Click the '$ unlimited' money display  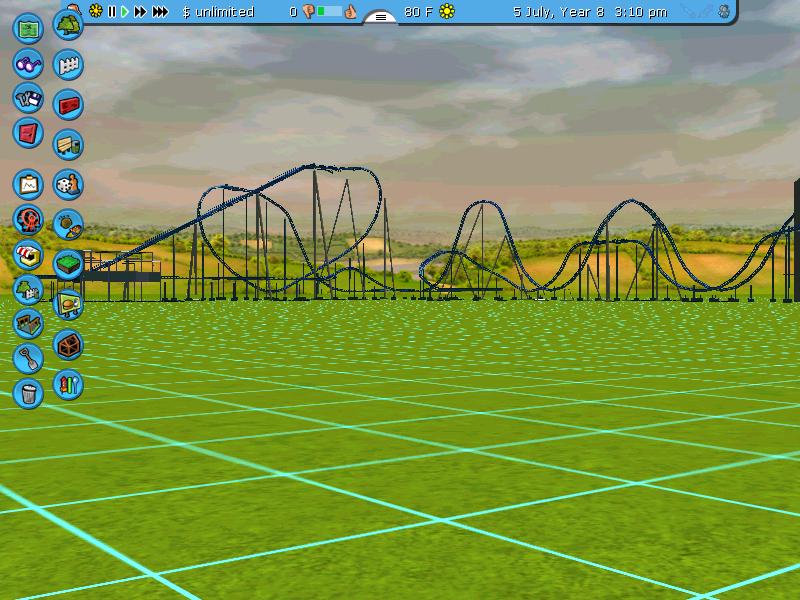[218, 12]
